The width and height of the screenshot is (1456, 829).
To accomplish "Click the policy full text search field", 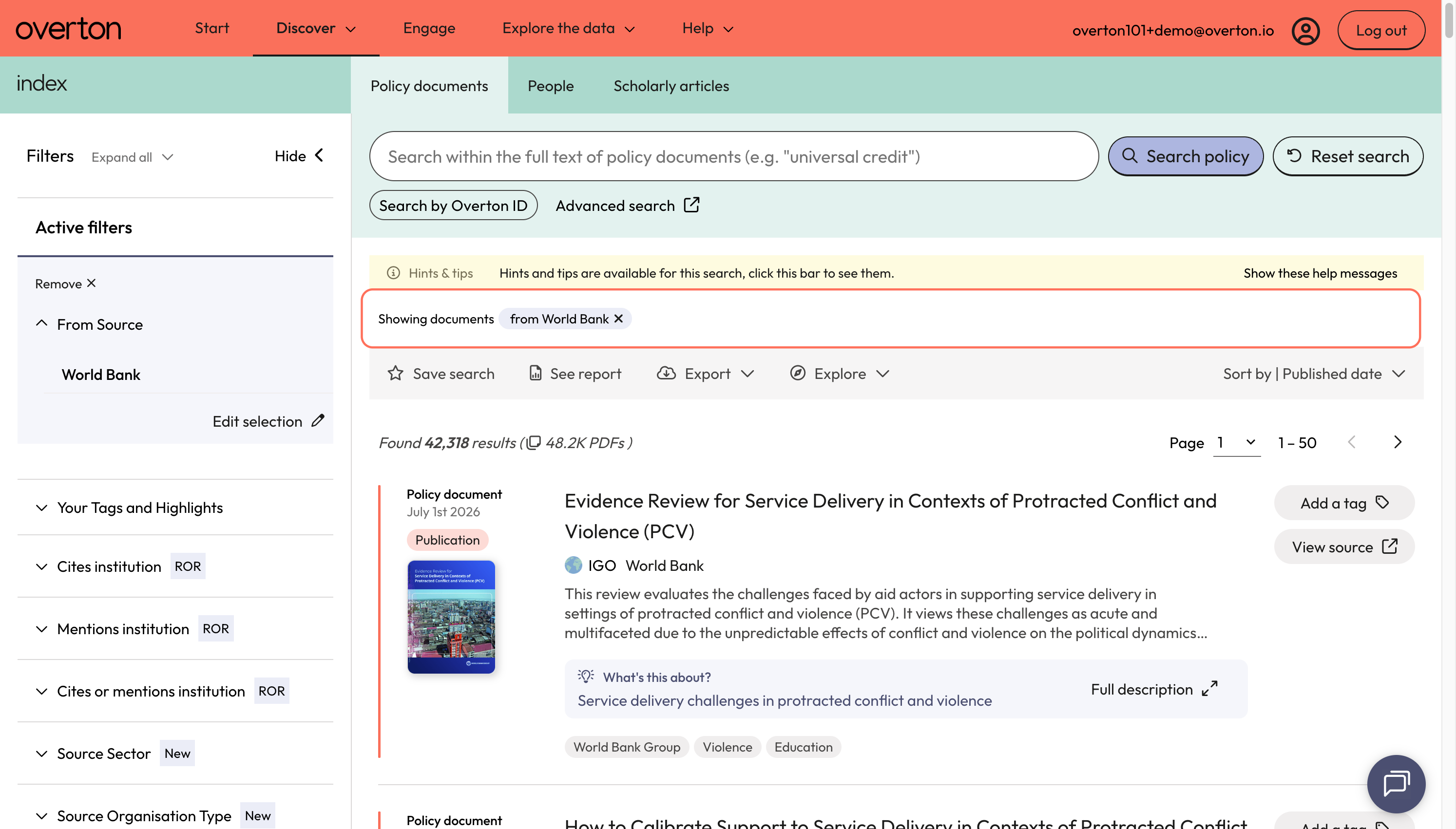I will [x=733, y=156].
